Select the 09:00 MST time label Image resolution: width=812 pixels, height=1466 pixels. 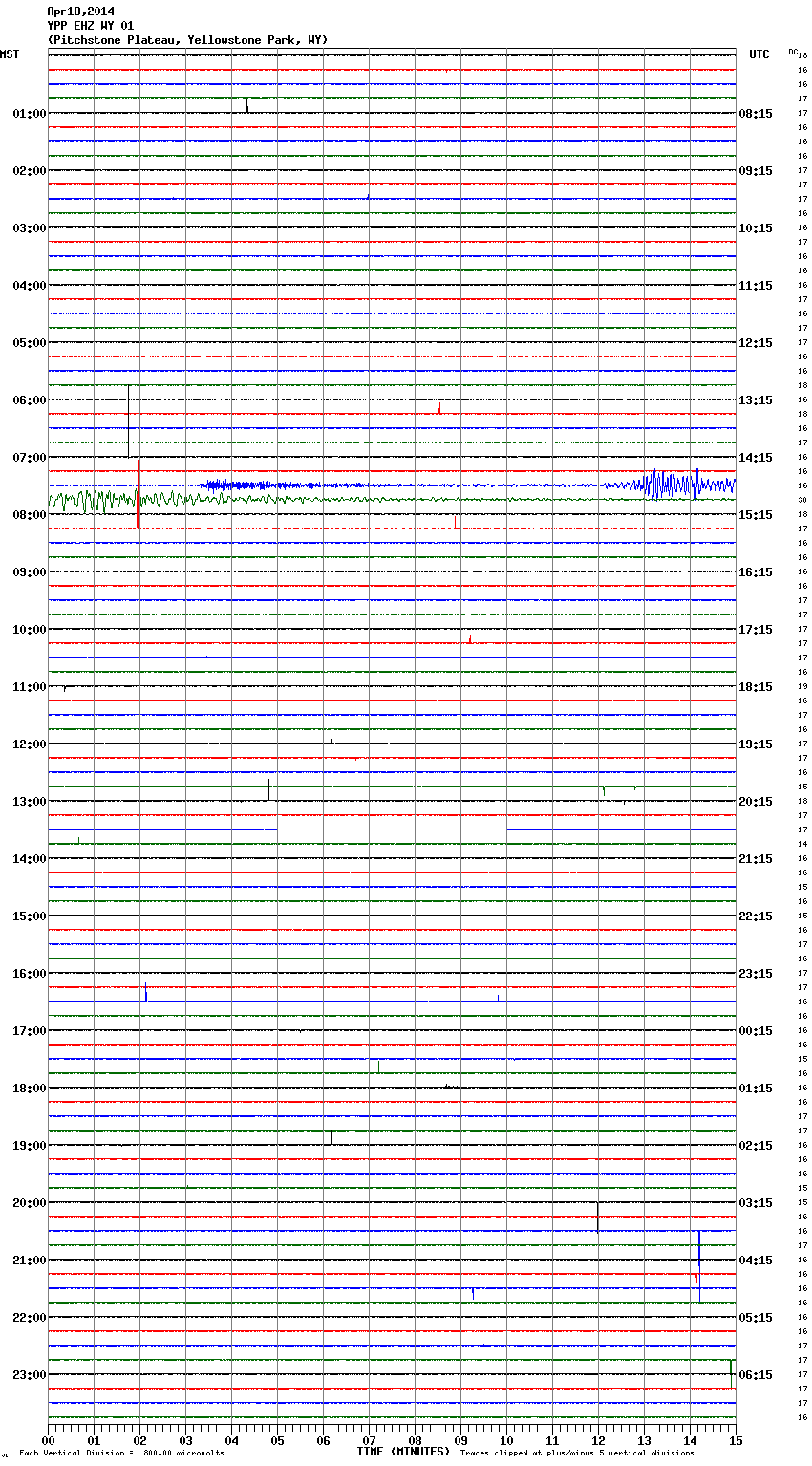pos(29,572)
